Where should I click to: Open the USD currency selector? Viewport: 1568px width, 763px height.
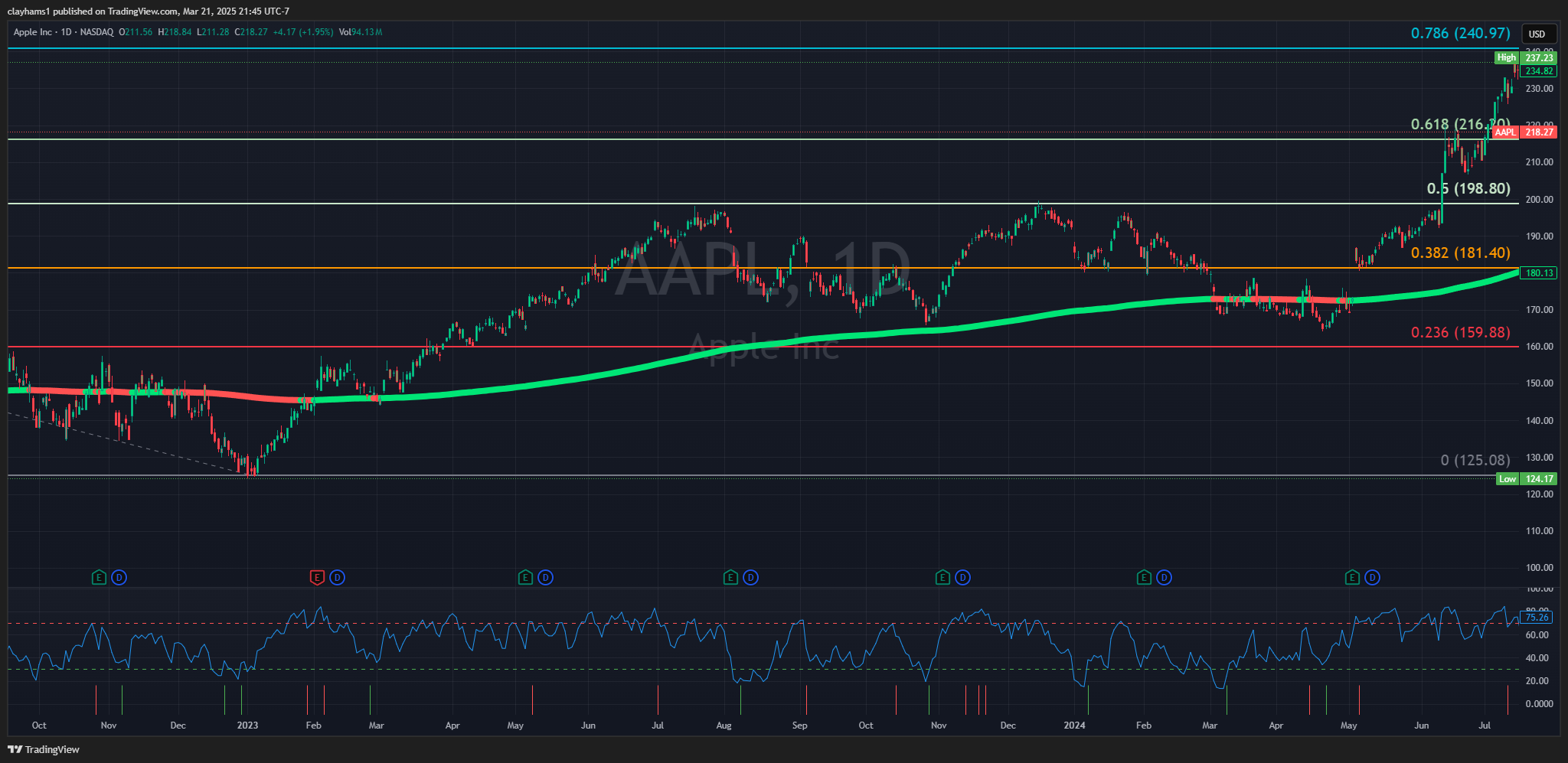pos(1537,34)
